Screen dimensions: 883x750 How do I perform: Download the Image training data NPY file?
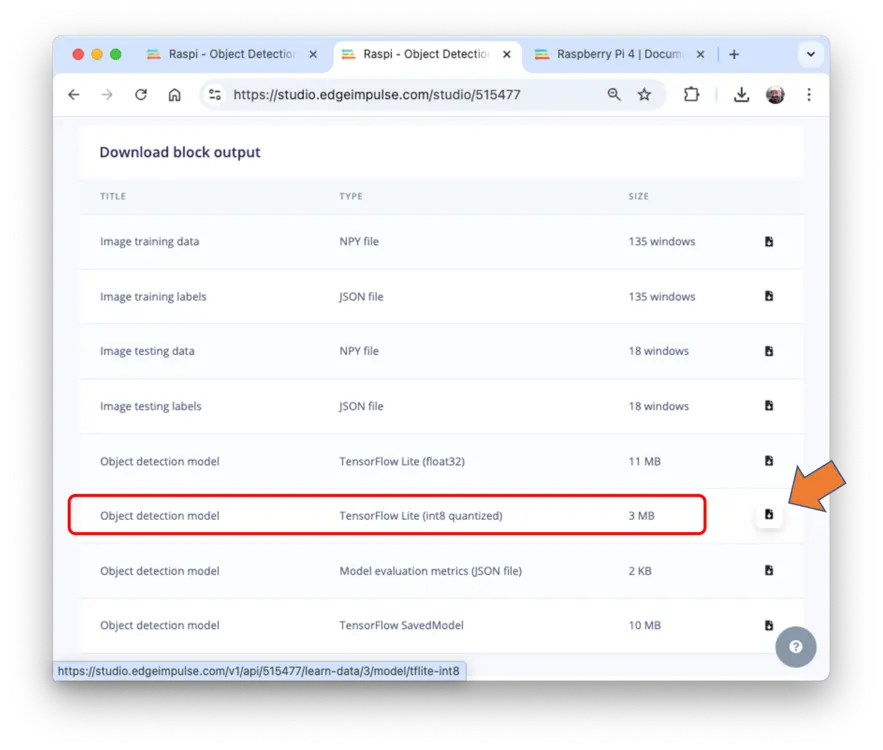tap(768, 242)
